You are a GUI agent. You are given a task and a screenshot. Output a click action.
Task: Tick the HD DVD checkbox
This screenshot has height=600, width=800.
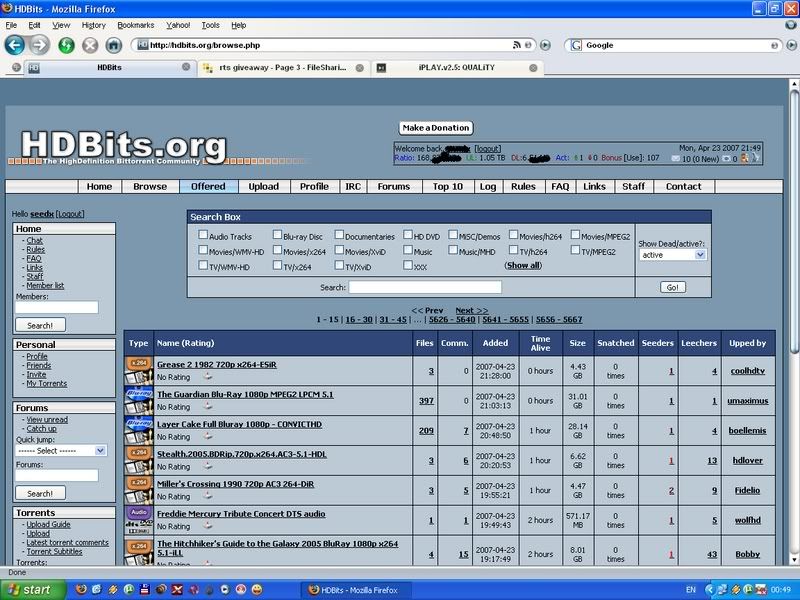coord(408,235)
